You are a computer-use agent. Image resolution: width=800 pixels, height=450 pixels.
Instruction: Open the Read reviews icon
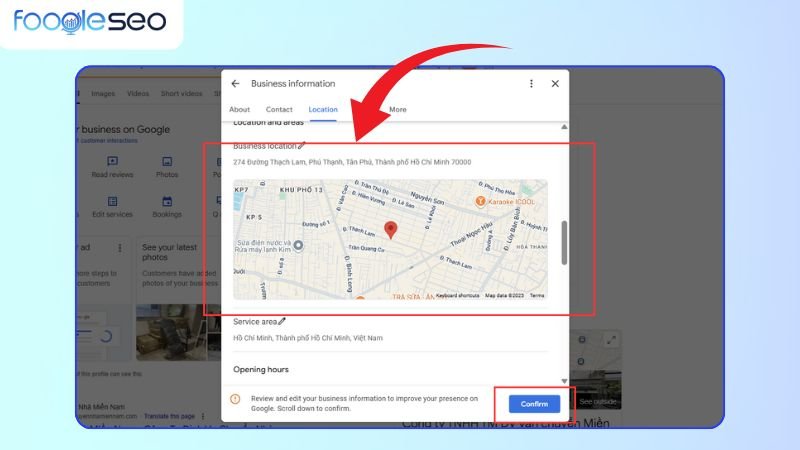point(113,162)
